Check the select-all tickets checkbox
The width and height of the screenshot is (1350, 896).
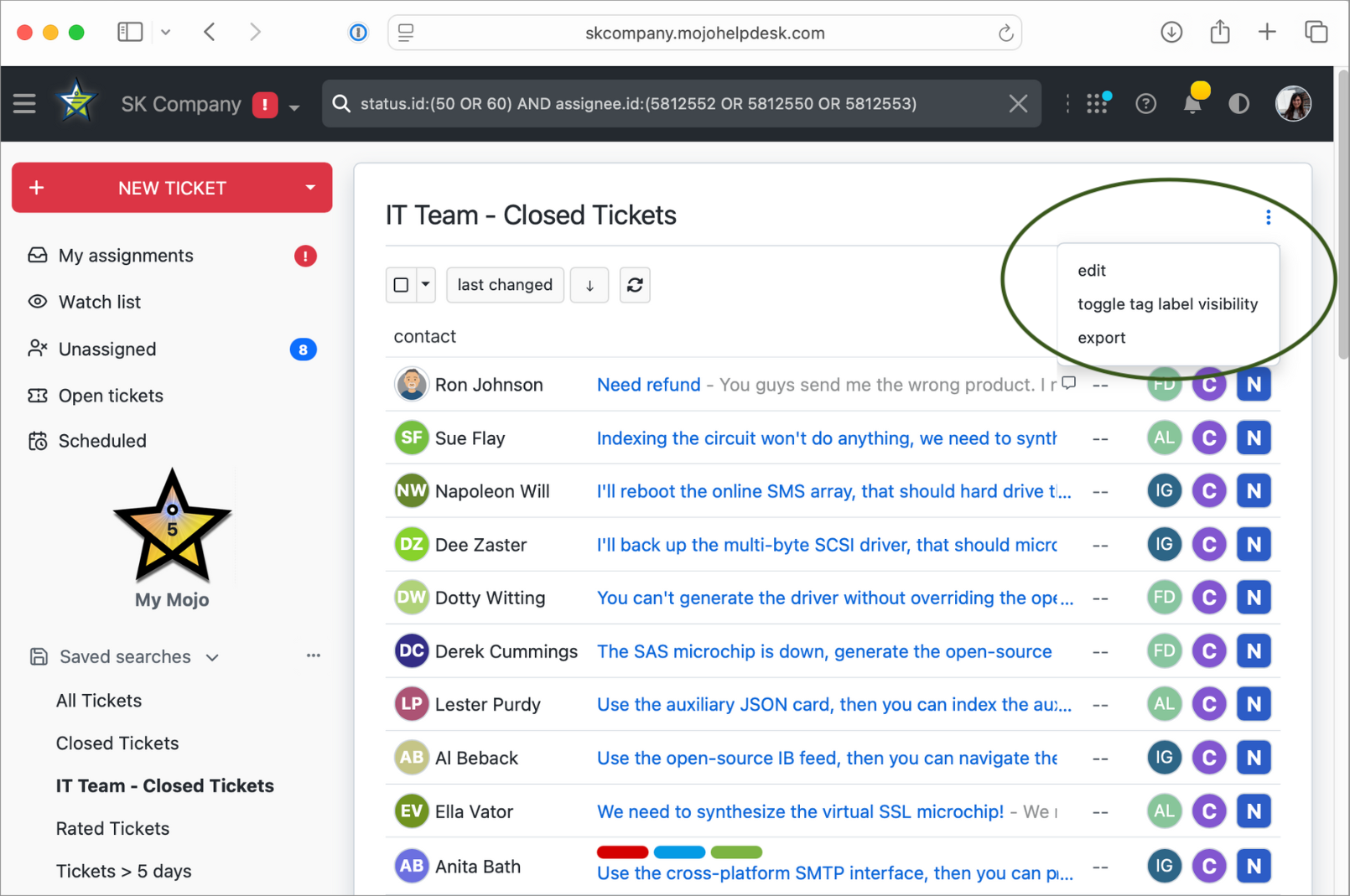pos(401,285)
